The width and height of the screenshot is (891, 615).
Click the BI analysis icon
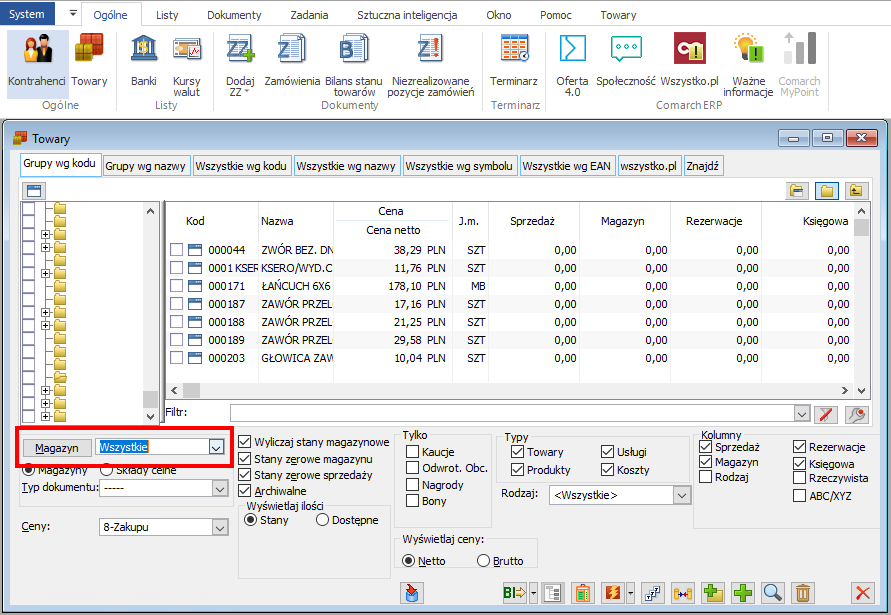click(x=514, y=592)
